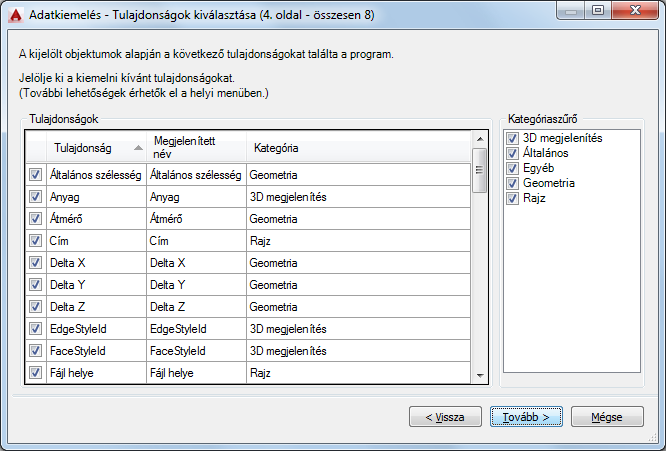Click the scrollbar up arrow in the properties table
Screen dimensions: 666x451
pos(480,141)
